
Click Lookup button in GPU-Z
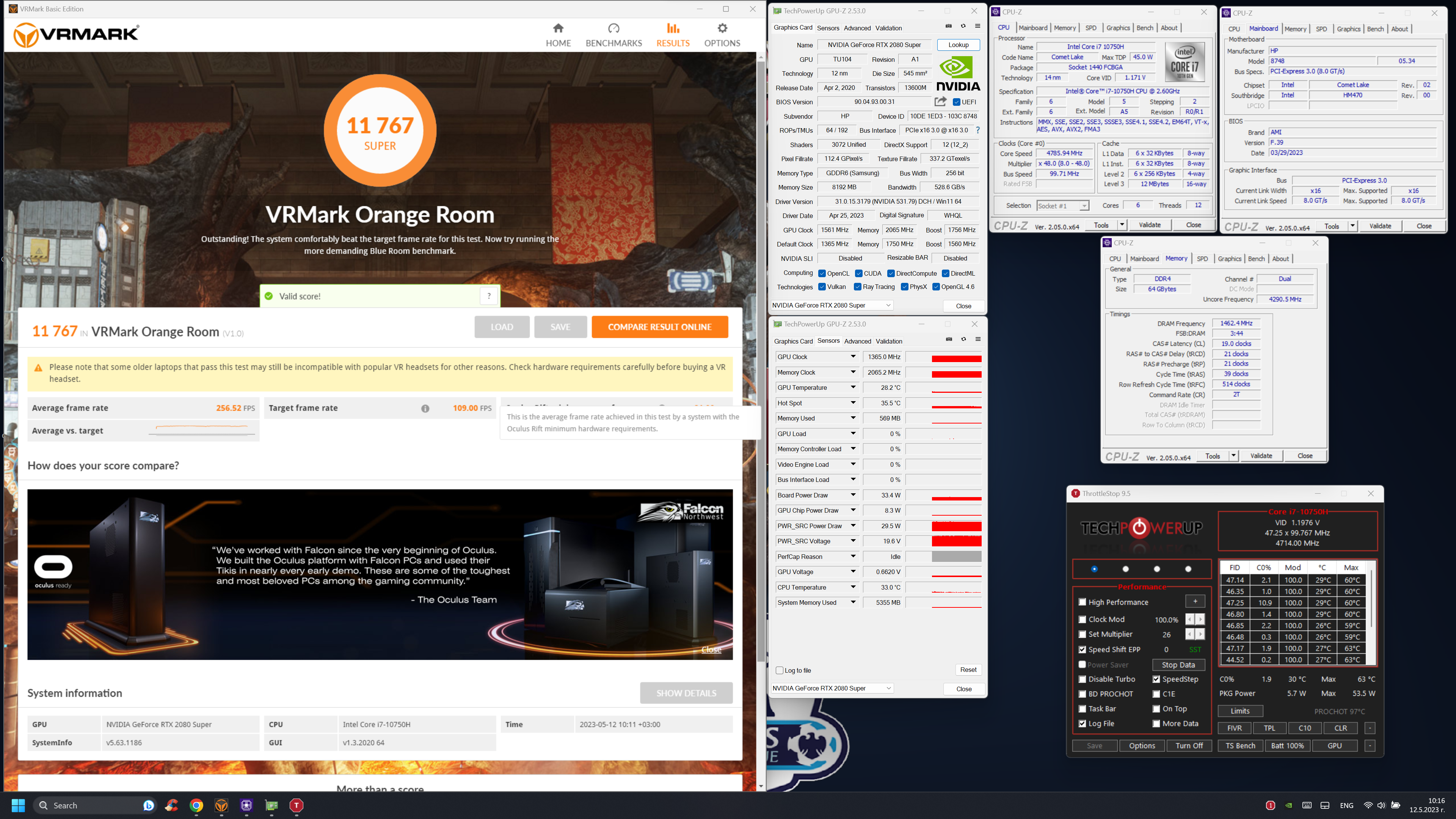point(959,45)
